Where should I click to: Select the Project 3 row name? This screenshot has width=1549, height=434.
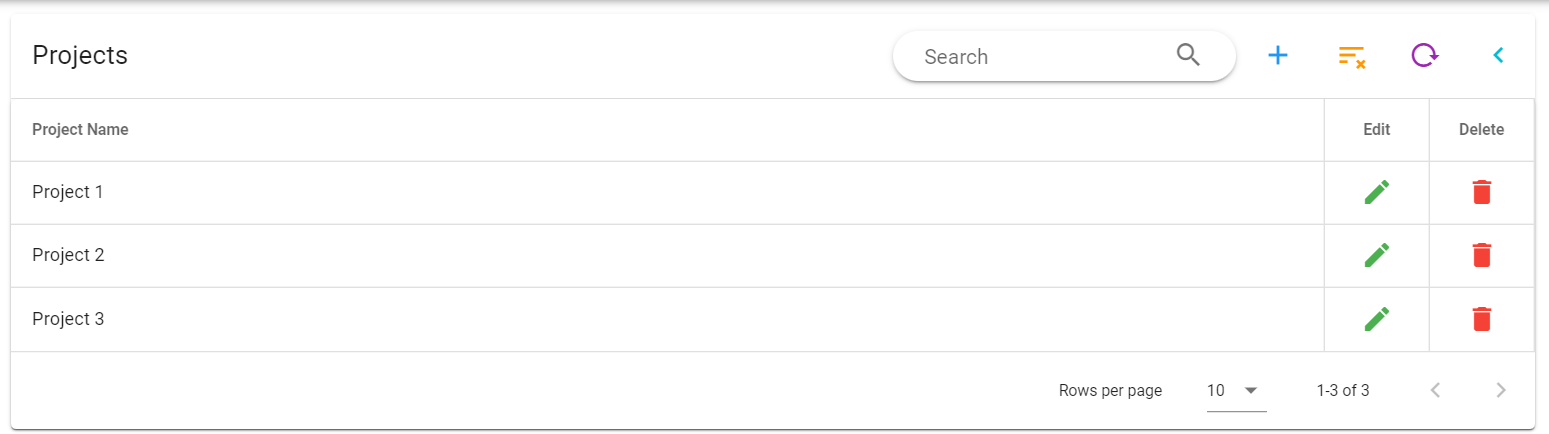tap(68, 319)
